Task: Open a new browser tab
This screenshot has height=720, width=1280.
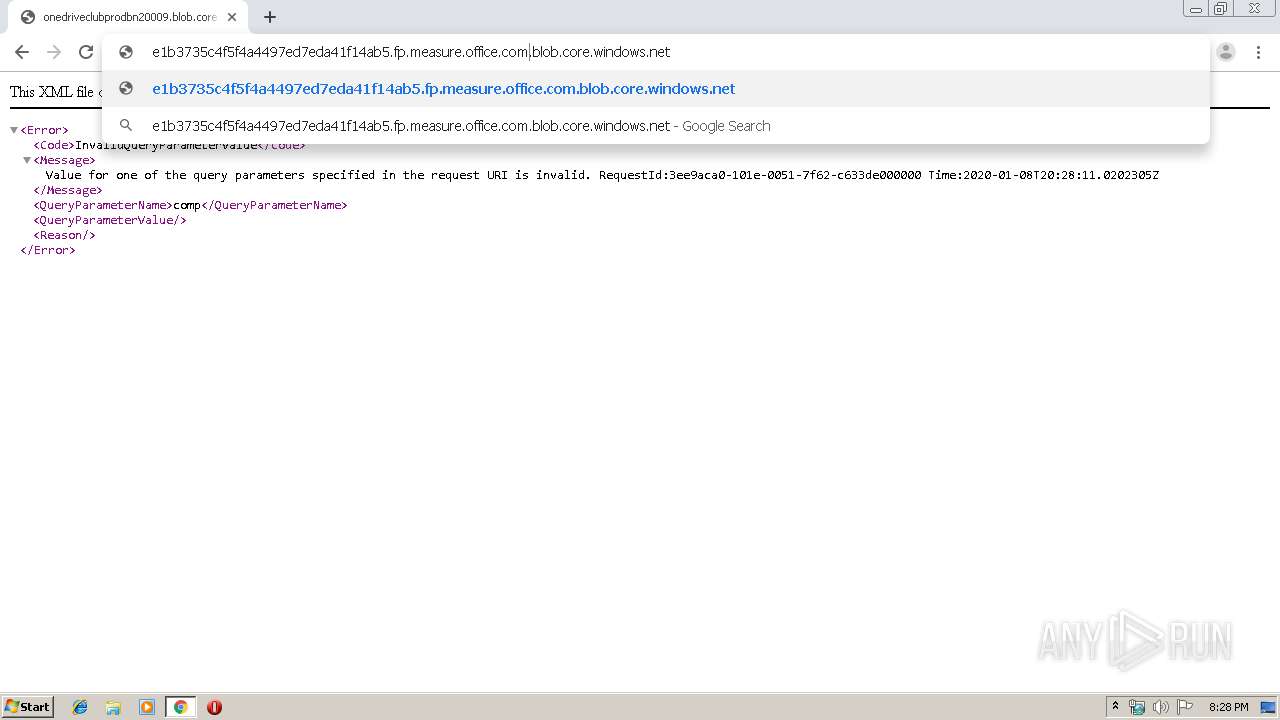Action: pyautogui.click(x=270, y=17)
